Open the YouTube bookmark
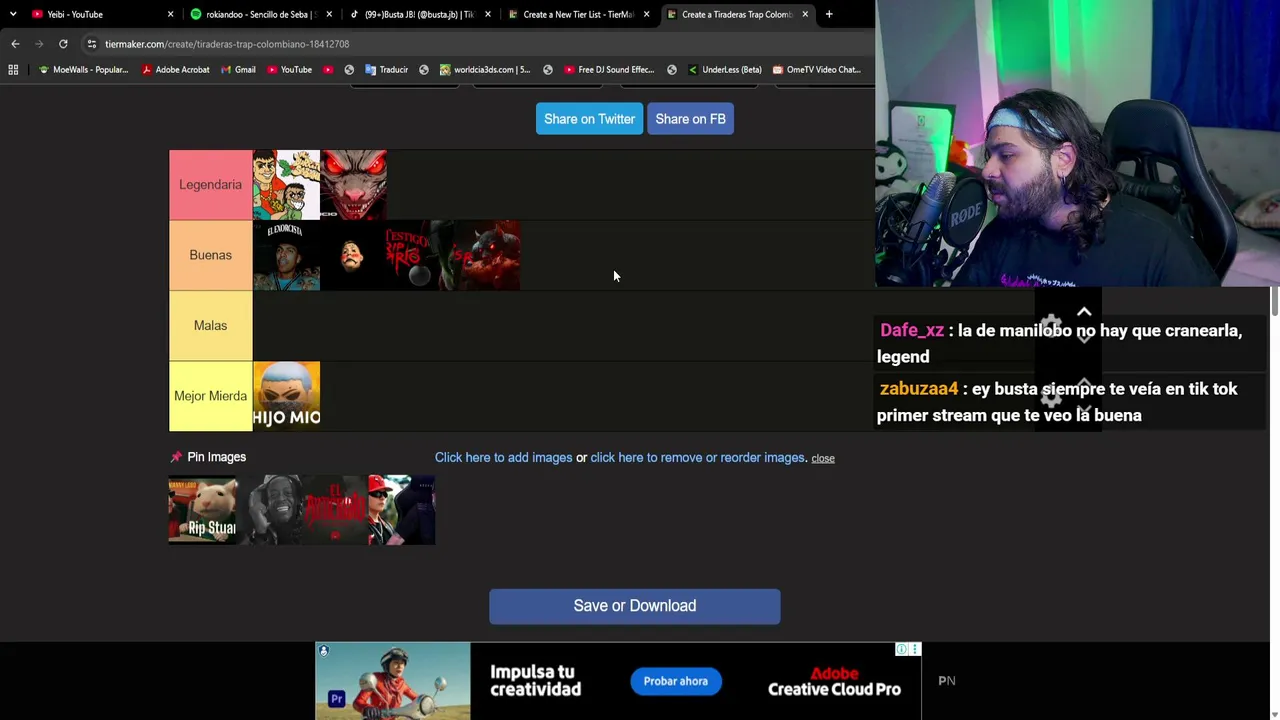Screen dimensions: 1280x720 click(289, 70)
